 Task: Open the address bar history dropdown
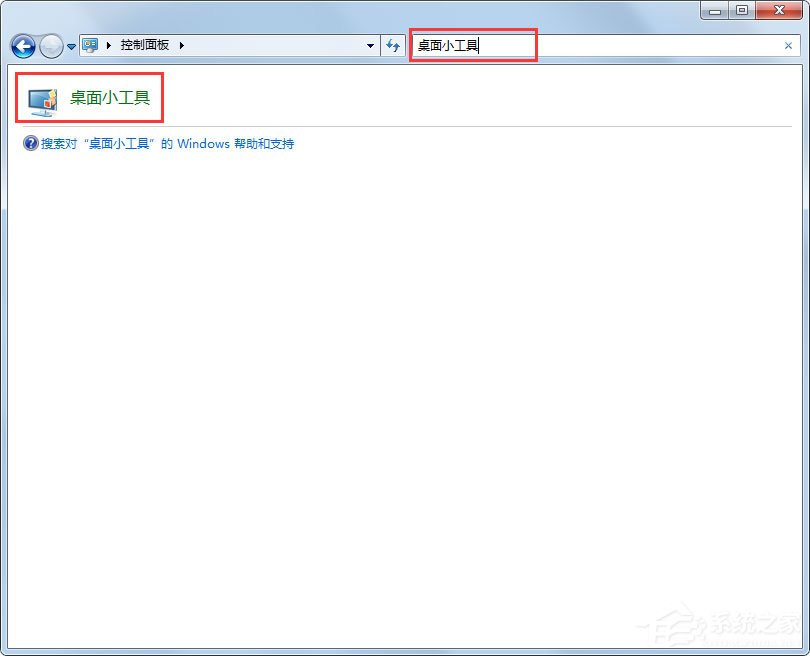click(371, 45)
